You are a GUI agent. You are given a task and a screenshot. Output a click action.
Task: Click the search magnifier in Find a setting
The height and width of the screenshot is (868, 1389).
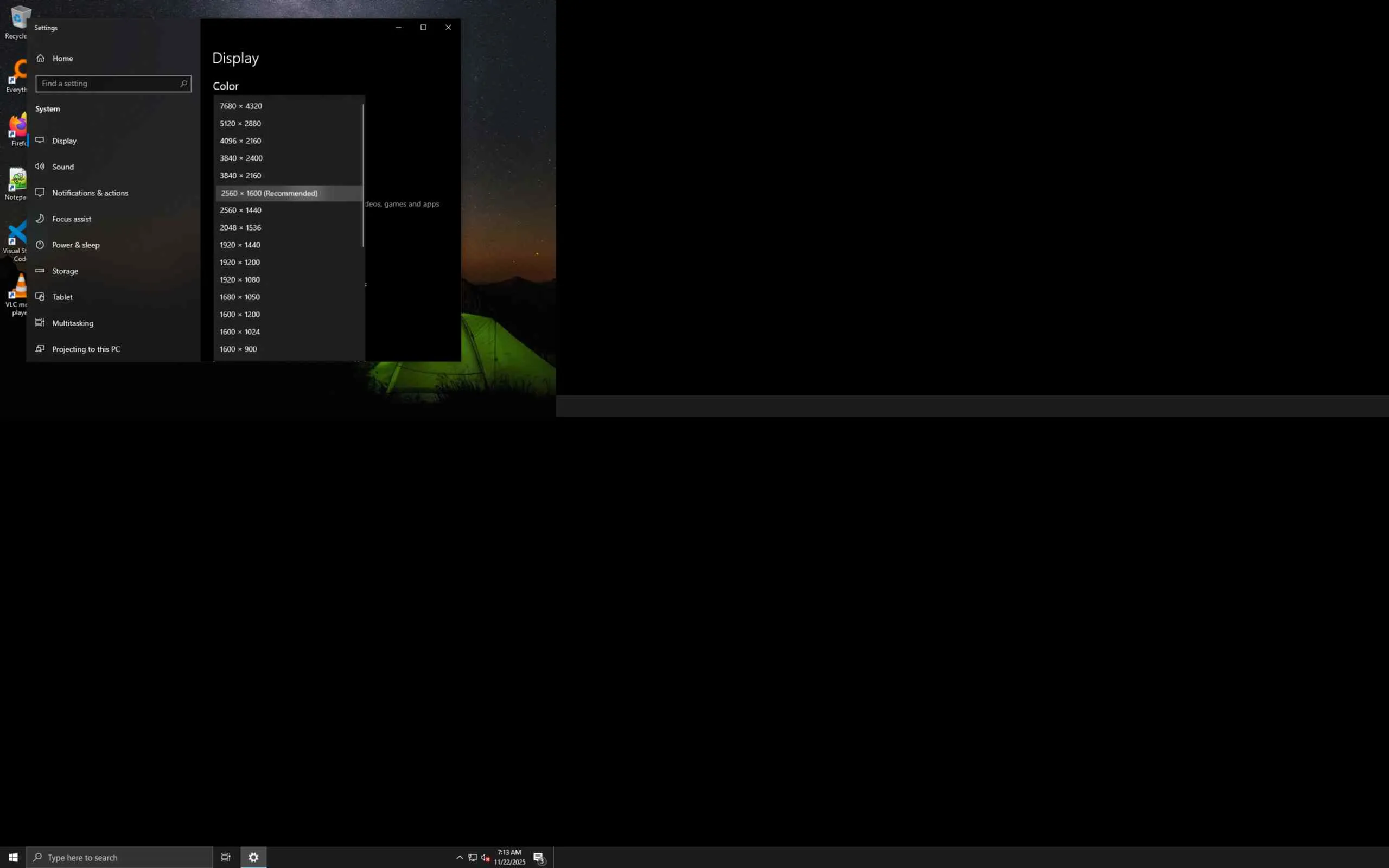(184, 83)
